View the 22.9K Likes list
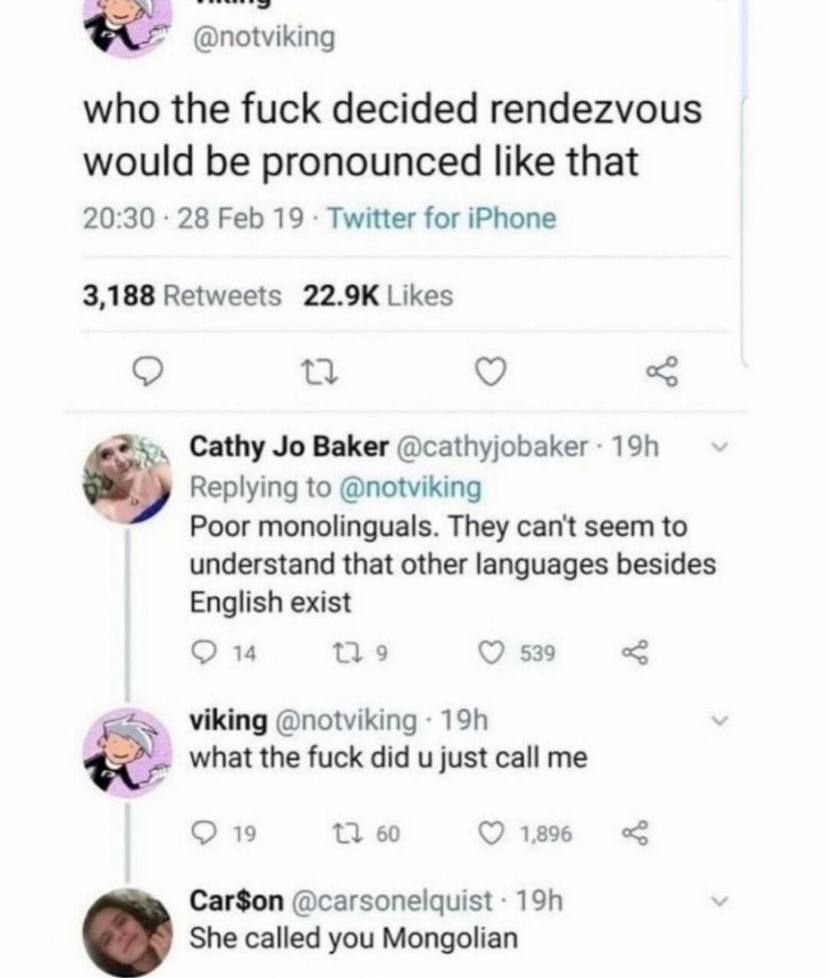 point(378,296)
